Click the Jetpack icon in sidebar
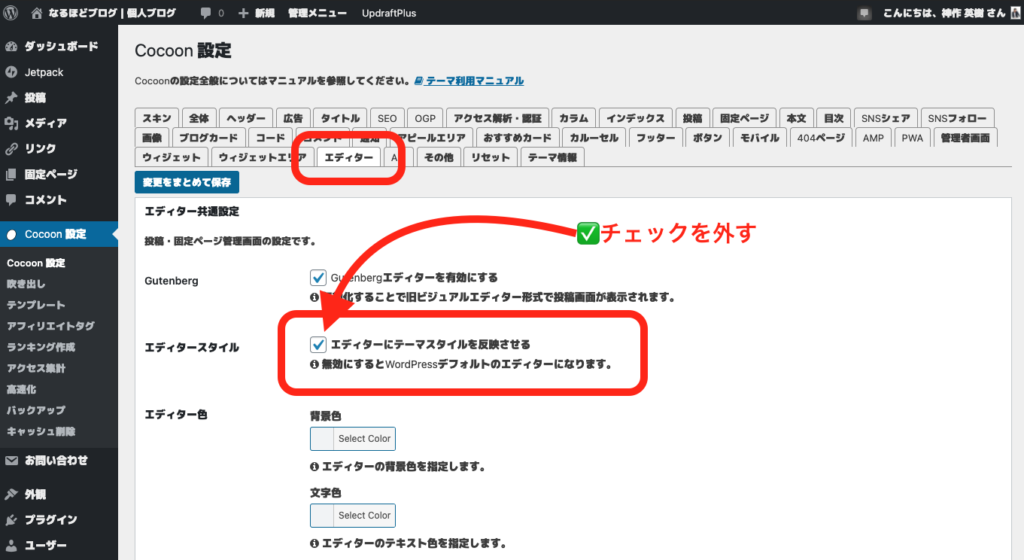This screenshot has height=560, width=1024. tap(11, 72)
